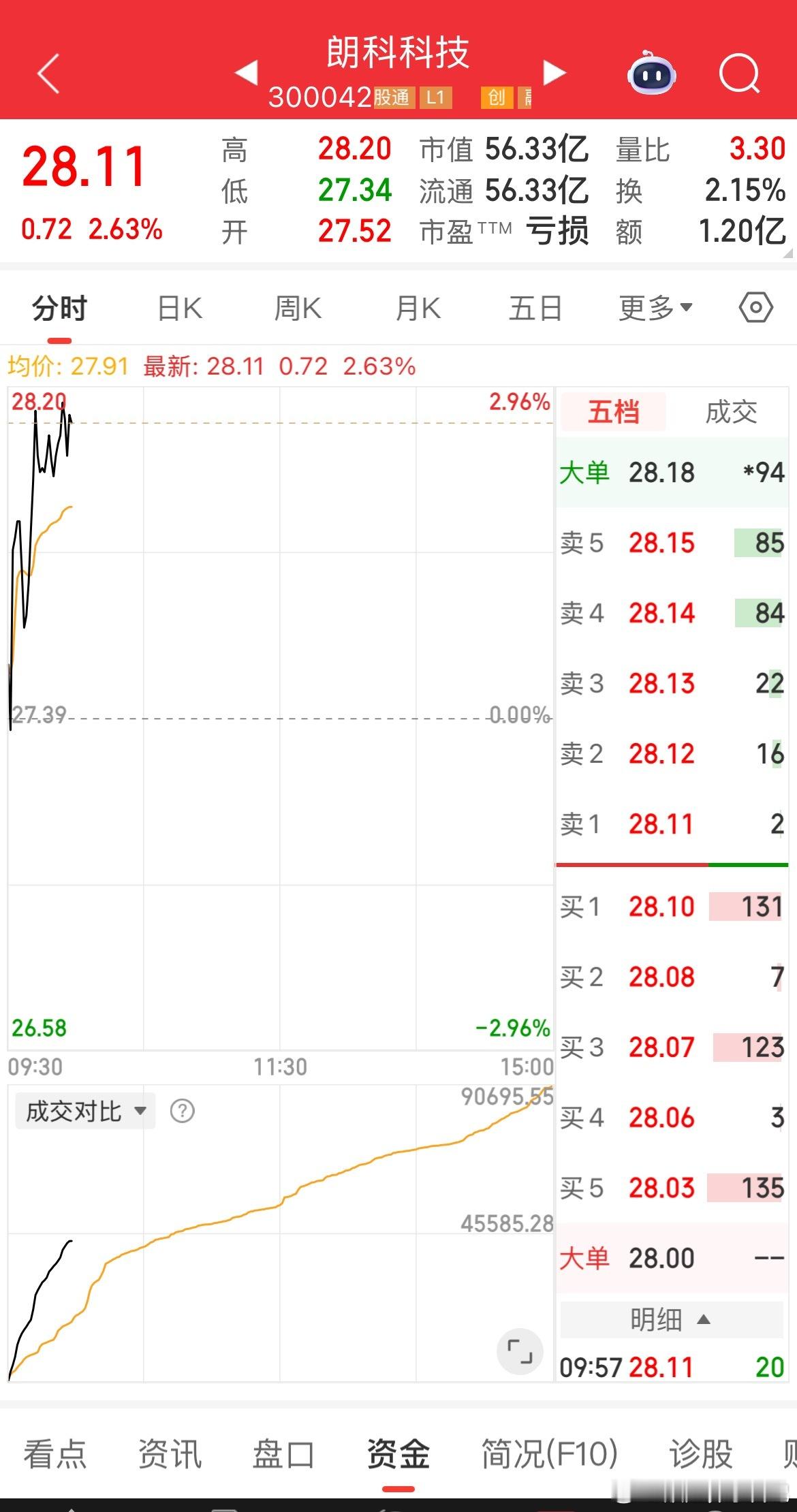Go to previous stock with left triangle
Image resolution: width=797 pixels, height=1512 pixels.
247,72
